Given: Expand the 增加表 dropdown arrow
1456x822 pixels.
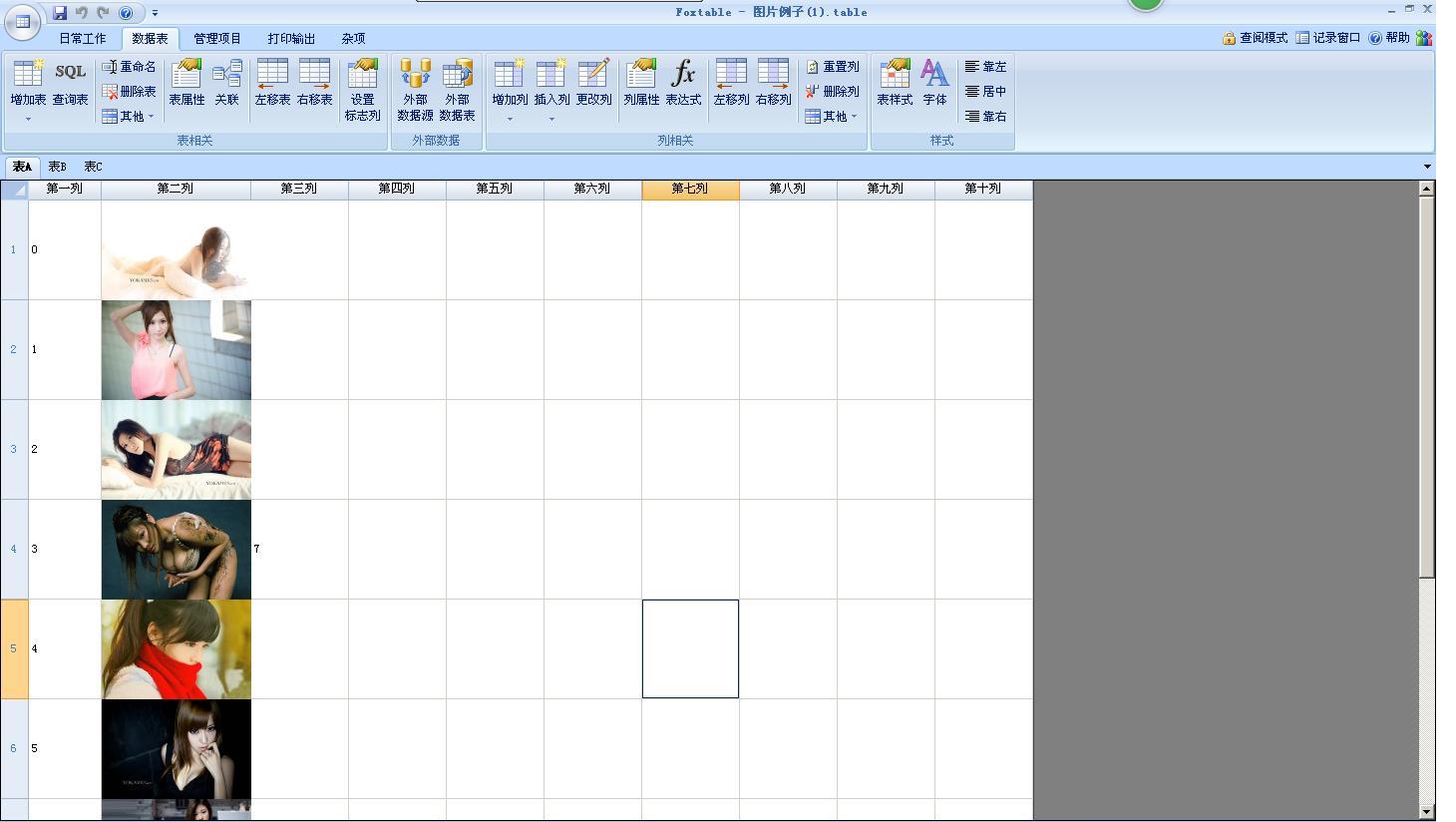Looking at the screenshot, I should click(28, 119).
